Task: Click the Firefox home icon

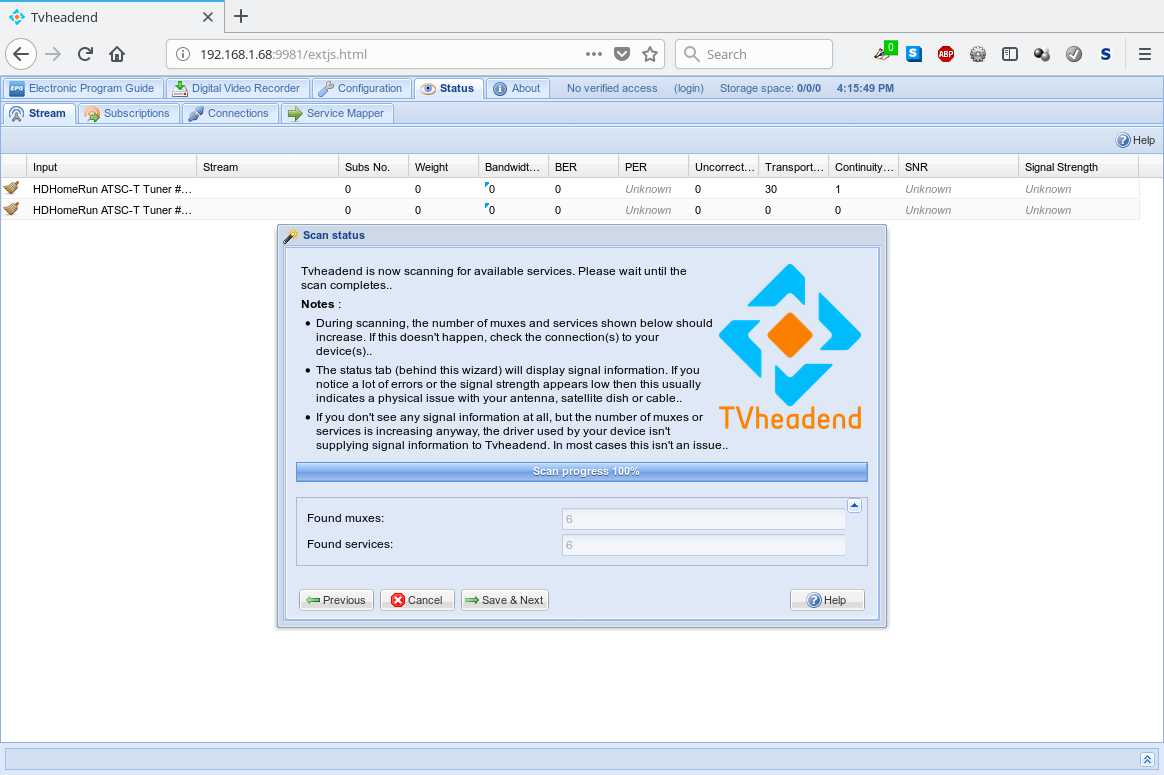Action: point(117,54)
